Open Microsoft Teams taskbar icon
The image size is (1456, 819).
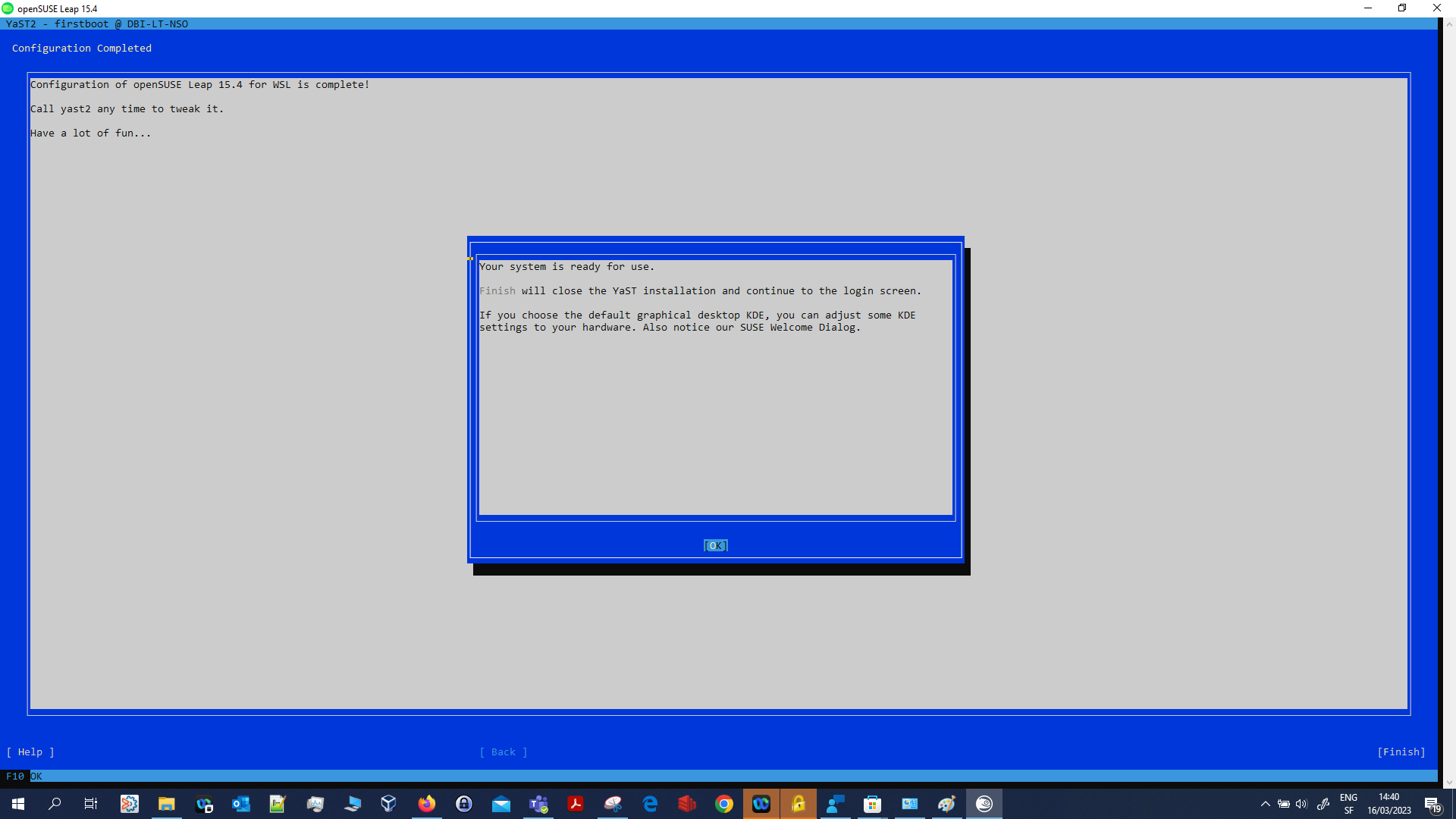(538, 804)
